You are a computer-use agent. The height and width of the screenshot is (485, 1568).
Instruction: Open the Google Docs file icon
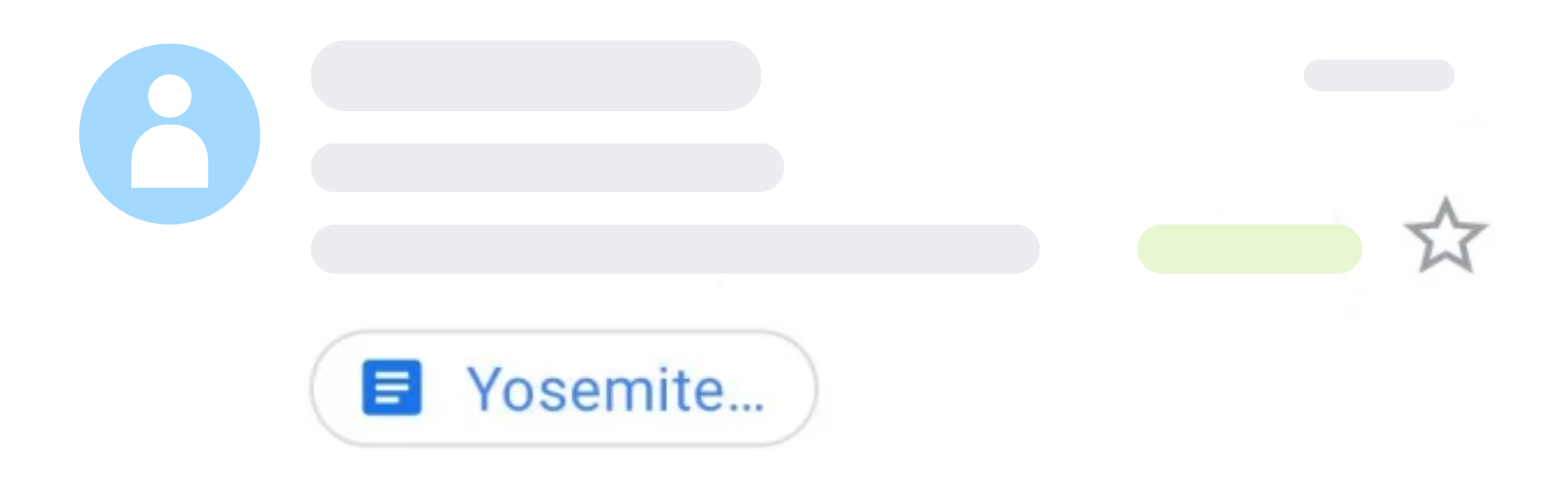(392, 388)
